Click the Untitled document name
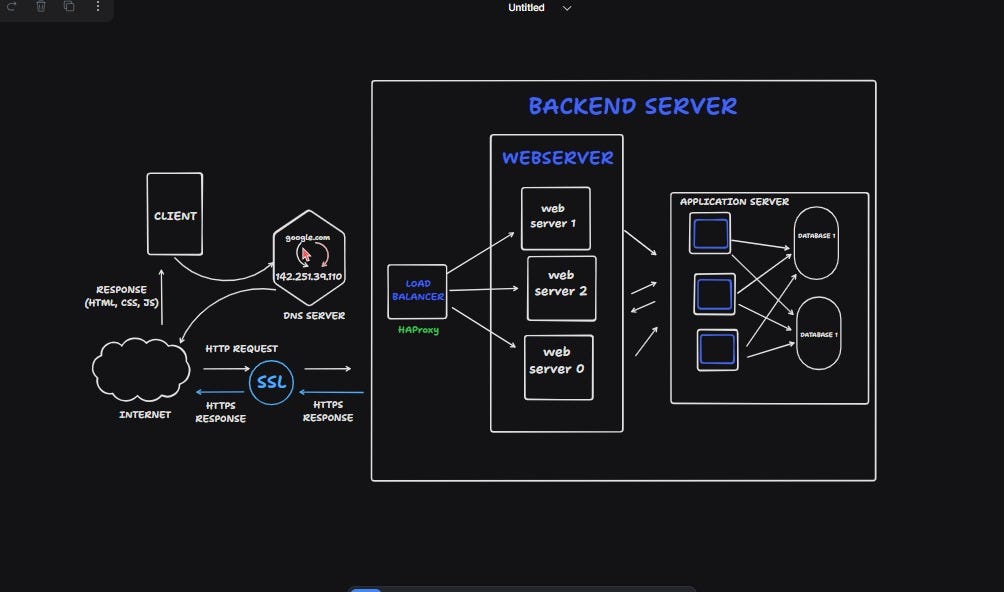1004x592 pixels. point(525,8)
